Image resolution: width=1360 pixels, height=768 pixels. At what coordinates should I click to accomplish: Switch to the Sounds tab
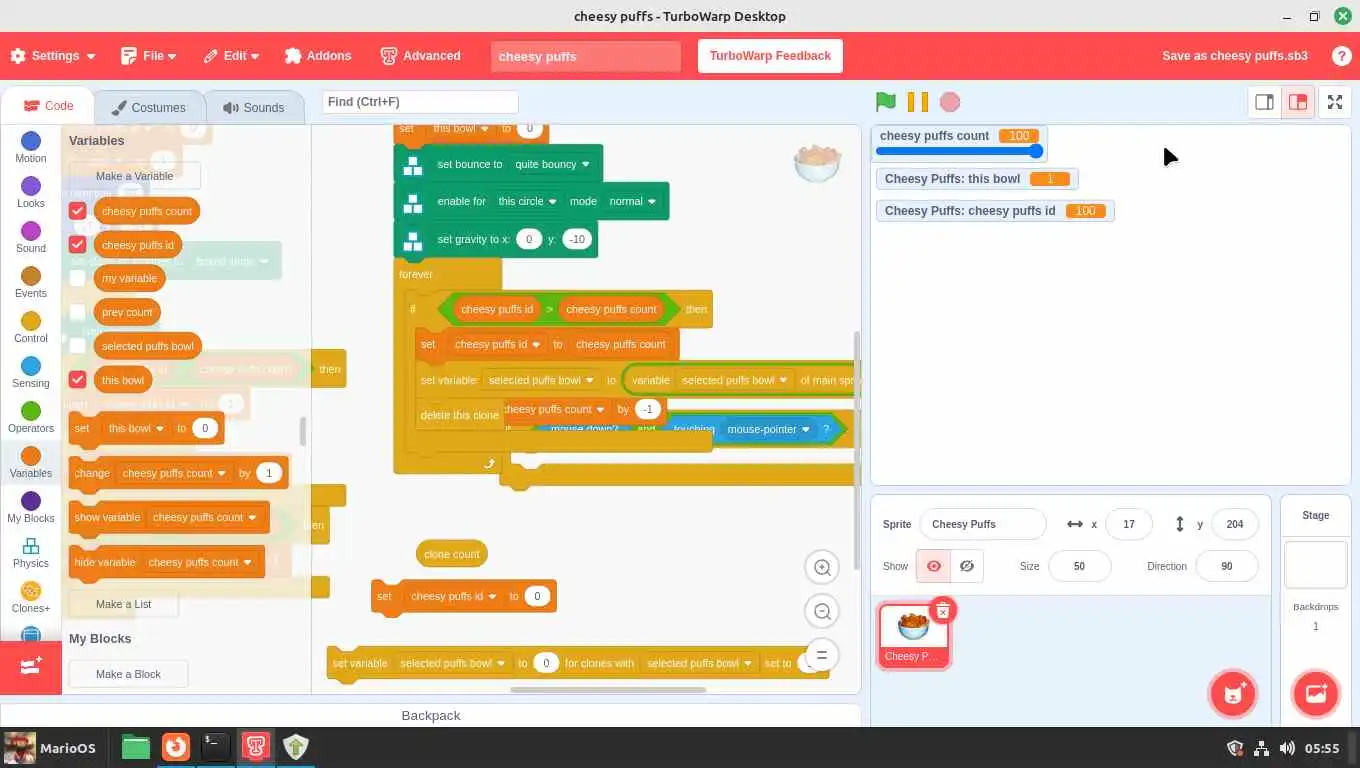click(254, 108)
